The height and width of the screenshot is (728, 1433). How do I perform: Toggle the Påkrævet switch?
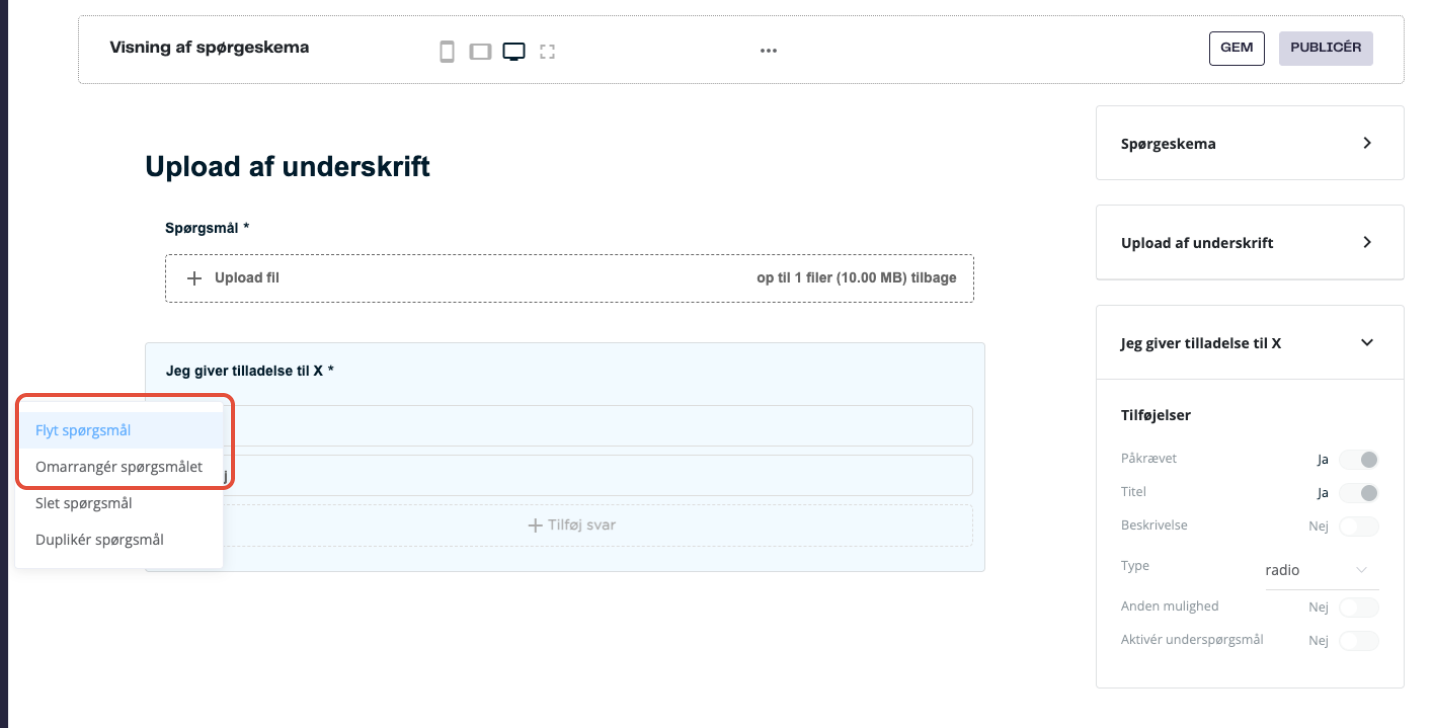pyautogui.click(x=1359, y=460)
